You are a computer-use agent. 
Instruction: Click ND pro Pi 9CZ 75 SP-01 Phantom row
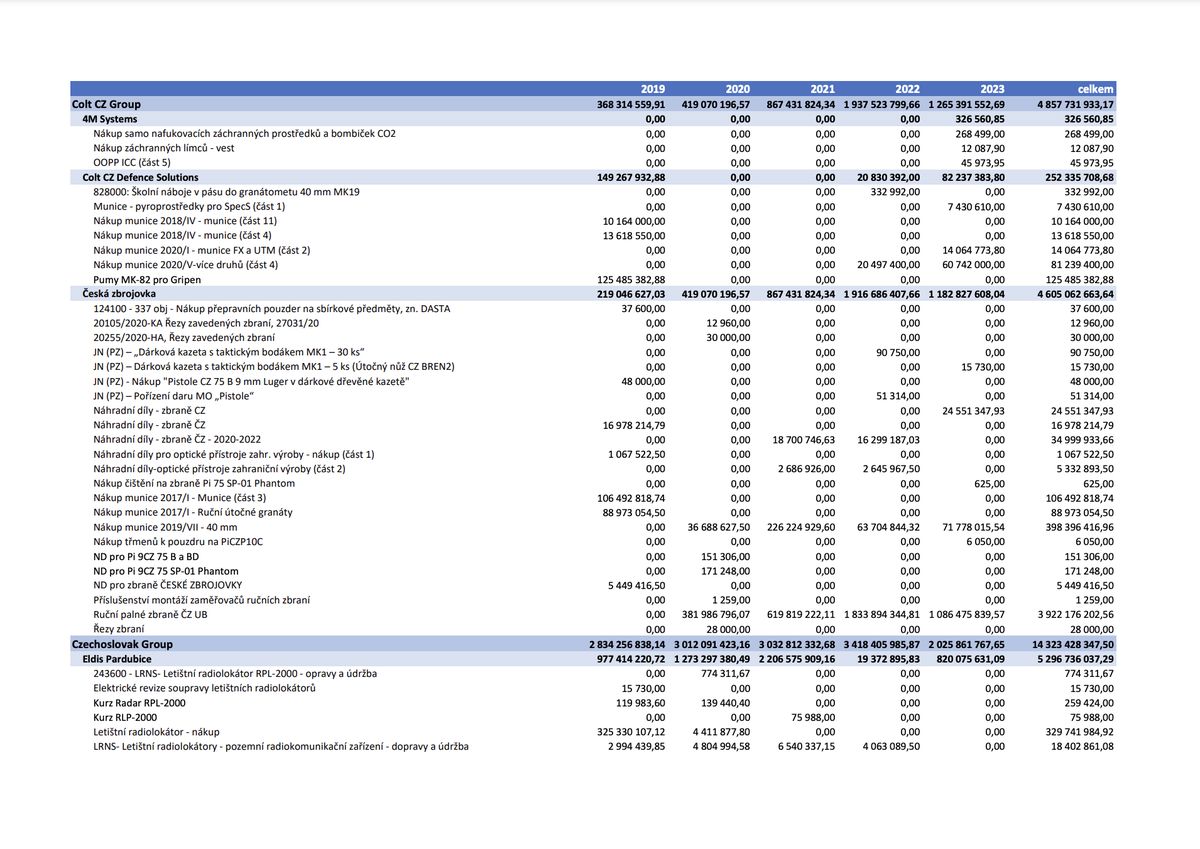[x=593, y=570]
